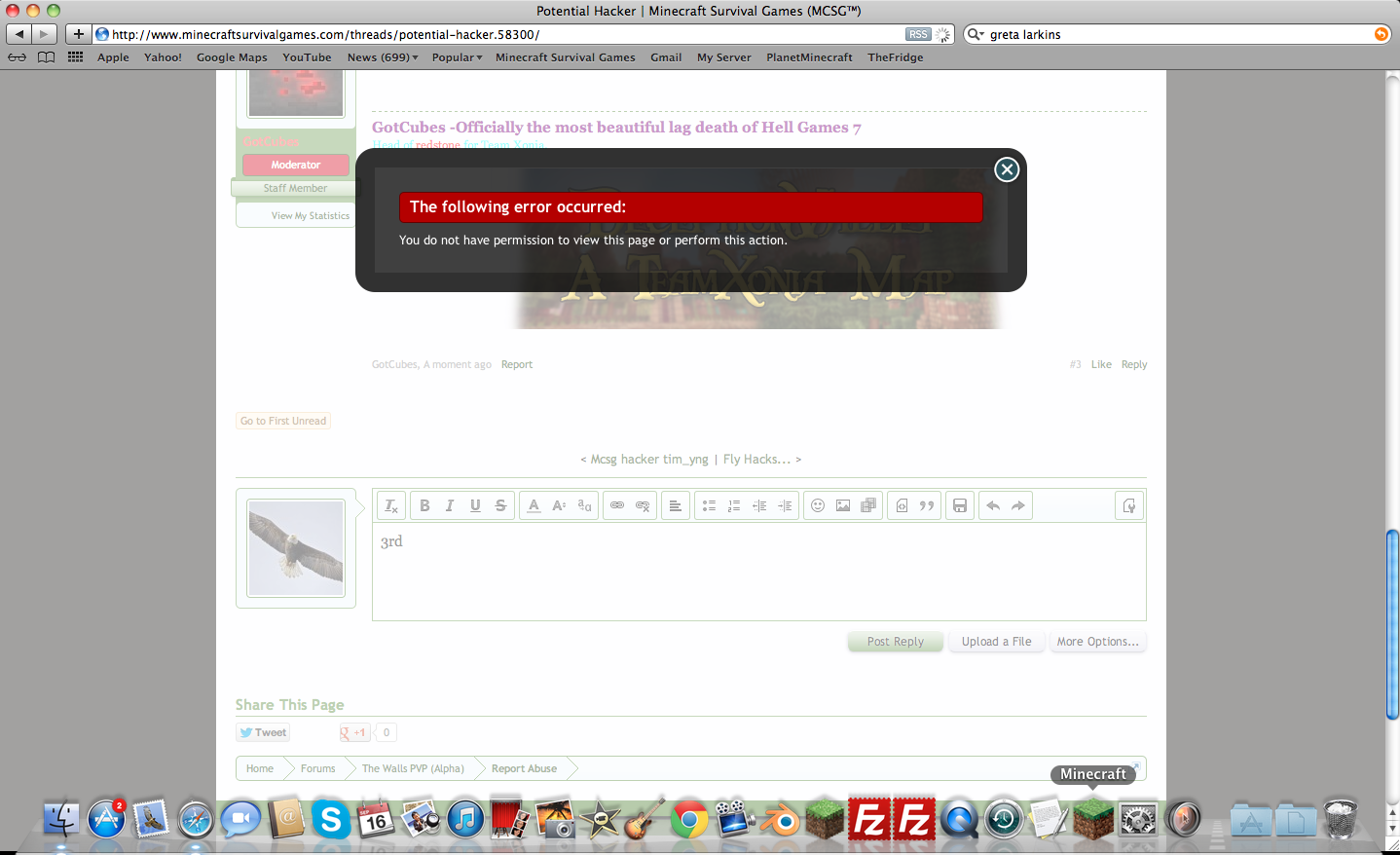The height and width of the screenshot is (855, 1400).
Task: Toggle BB code editor mode icon
Action: 1129,505
